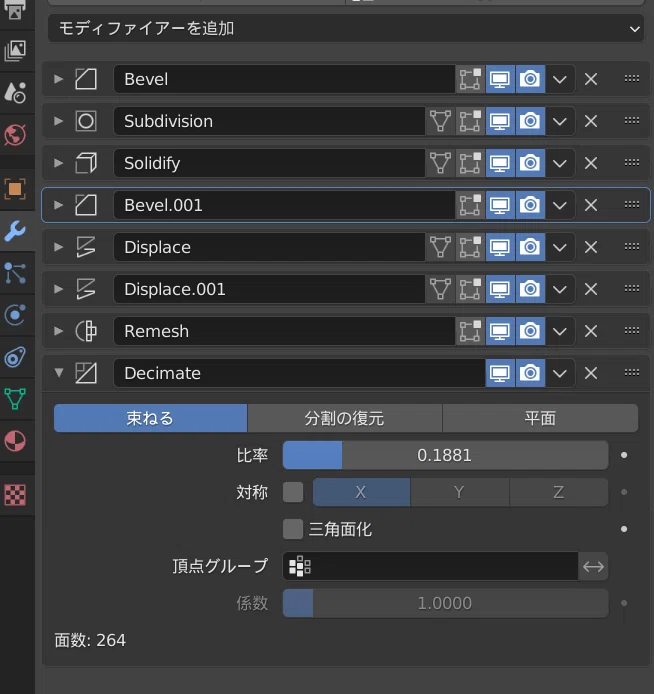Click the 頂点グループ vertex group field
Viewport: 654px width, 694px height.
(431, 566)
